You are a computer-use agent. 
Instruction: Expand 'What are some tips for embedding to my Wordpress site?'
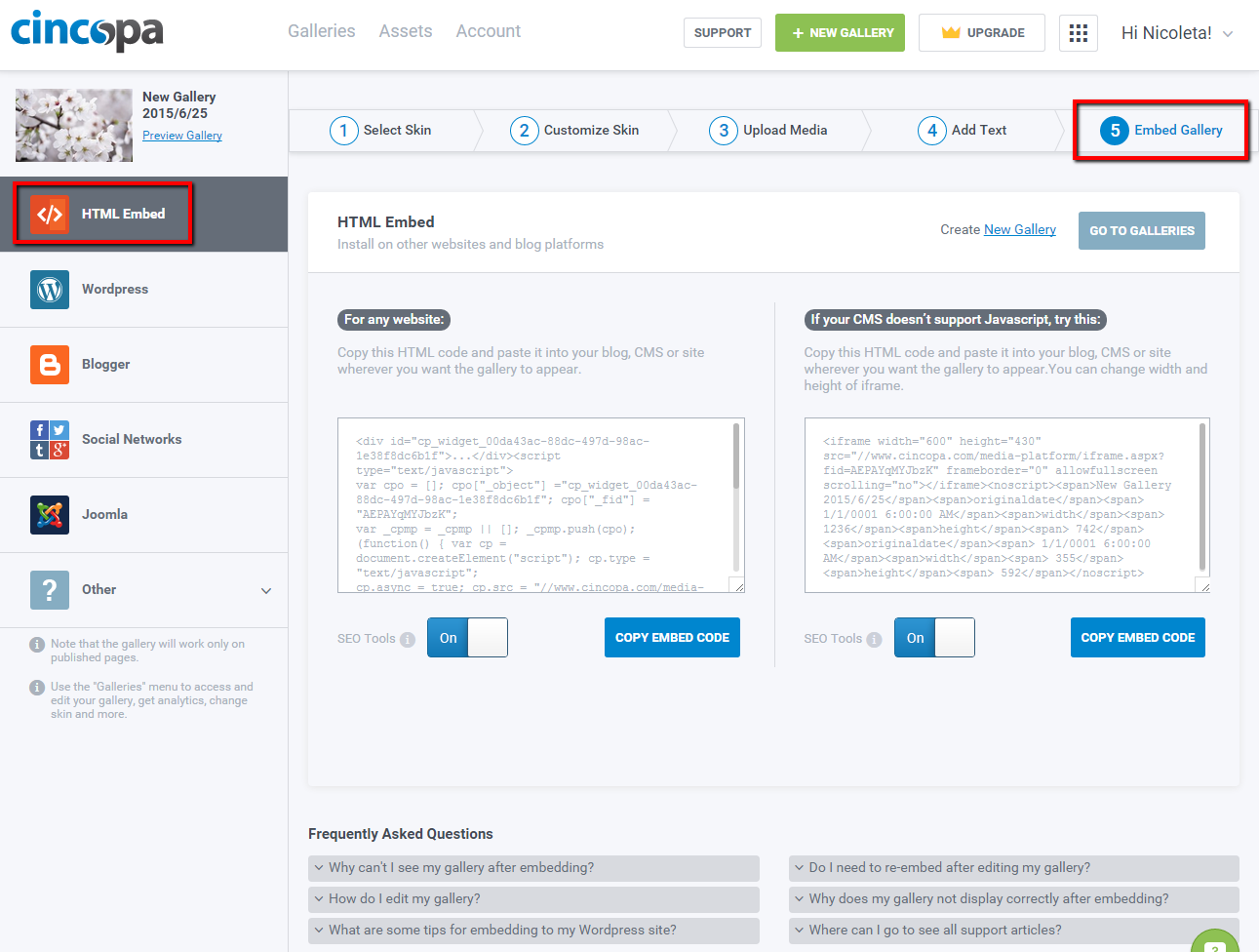point(533,931)
